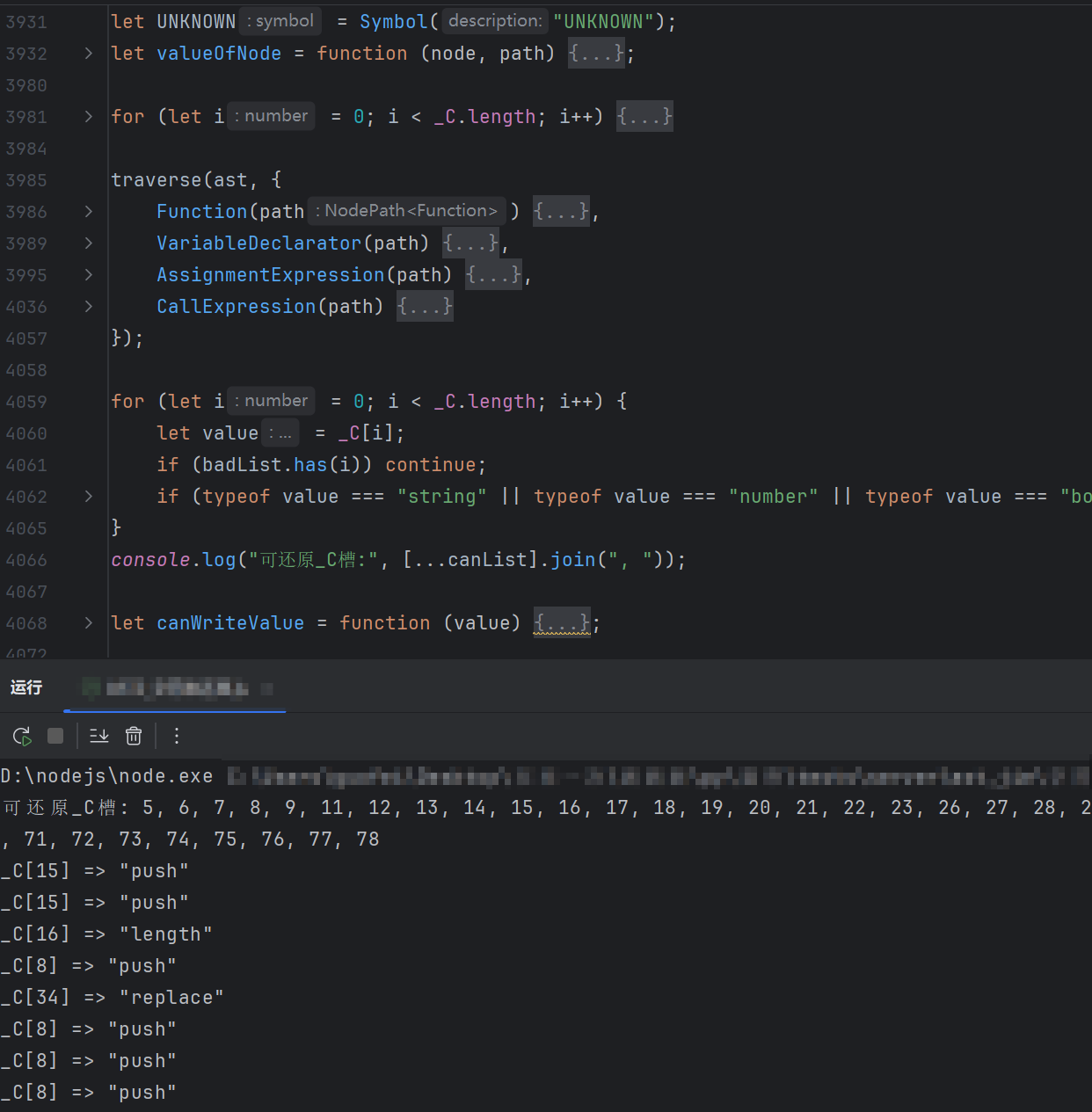Click the '可还原_C槽:' console output line
The height and width of the screenshot is (1112, 1092).
(x=546, y=808)
